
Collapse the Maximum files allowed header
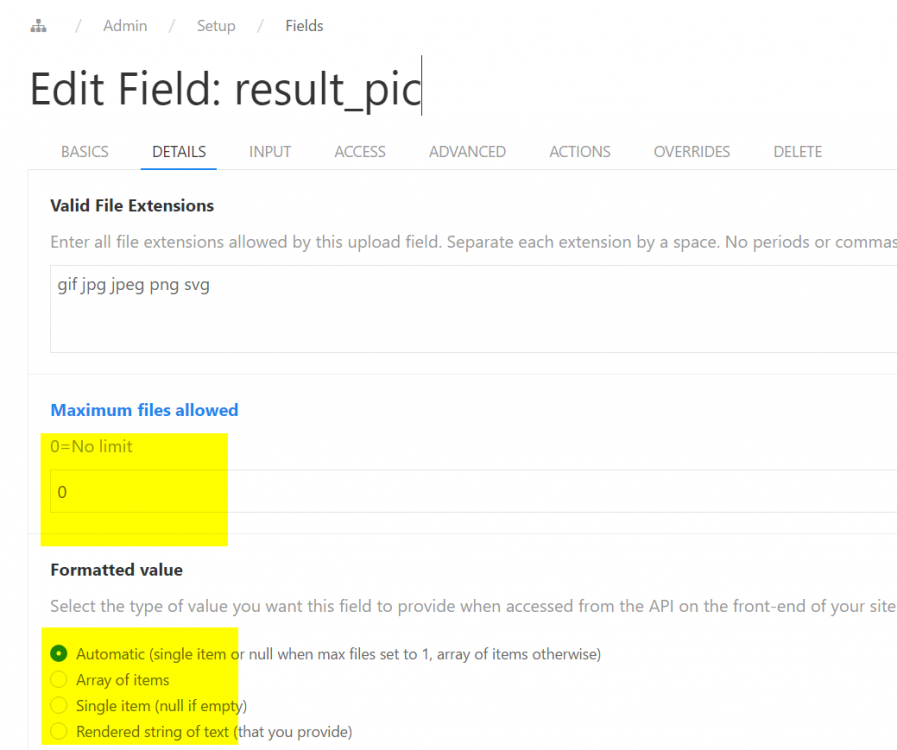pyautogui.click(x=144, y=410)
